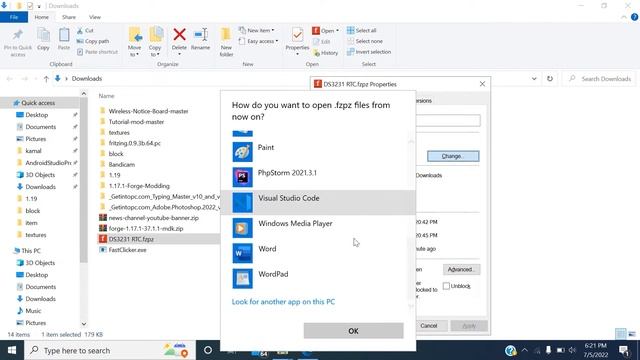Viewport: 640px width, 360px height.
Task: Click Look for another app on this PC
Action: point(283,302)
